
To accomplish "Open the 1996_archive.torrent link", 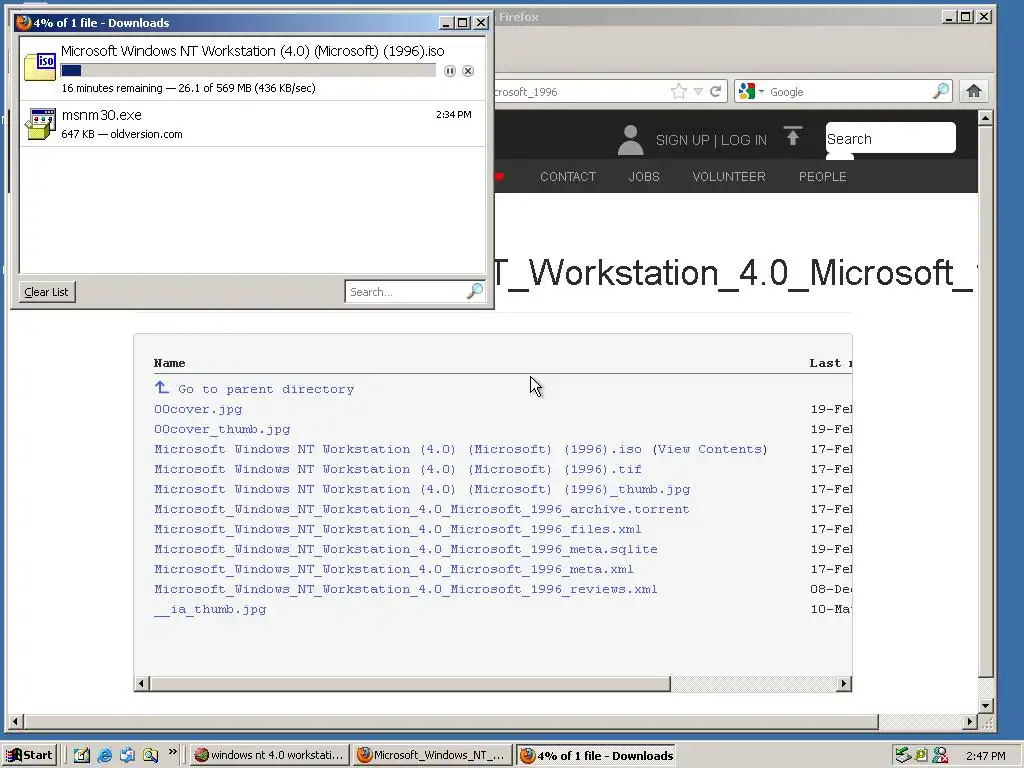I will tap(422, 509).
